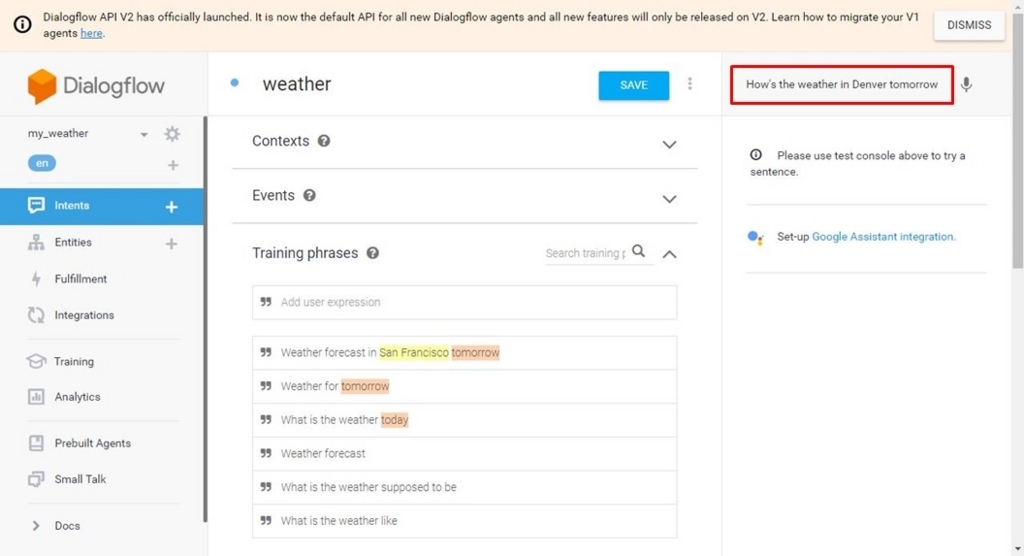Focus the test console input field
The height and width of the screenshot is (556, 1024).
click(842, 84)
